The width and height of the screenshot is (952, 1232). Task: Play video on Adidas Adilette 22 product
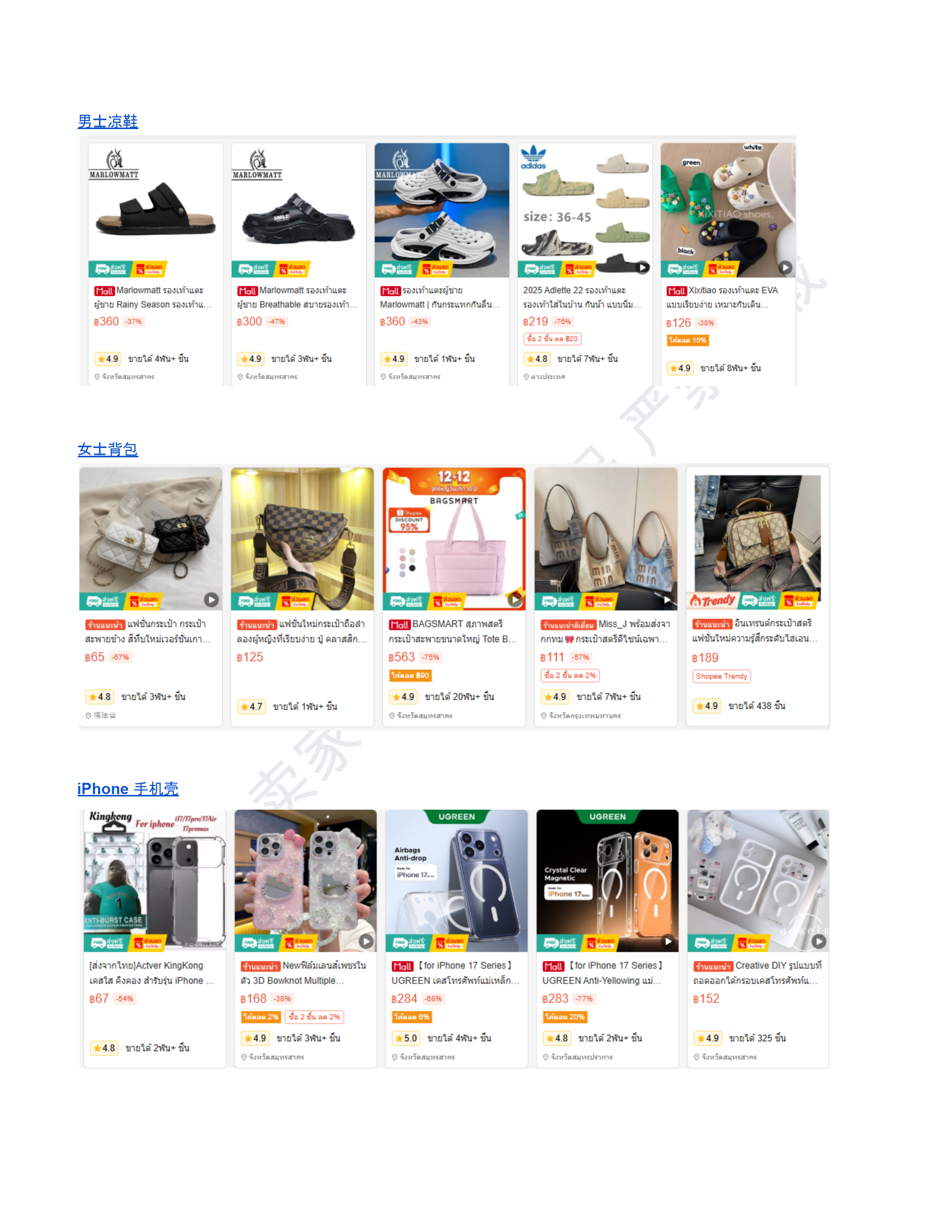pyautogui.click(x=642, y=268)
